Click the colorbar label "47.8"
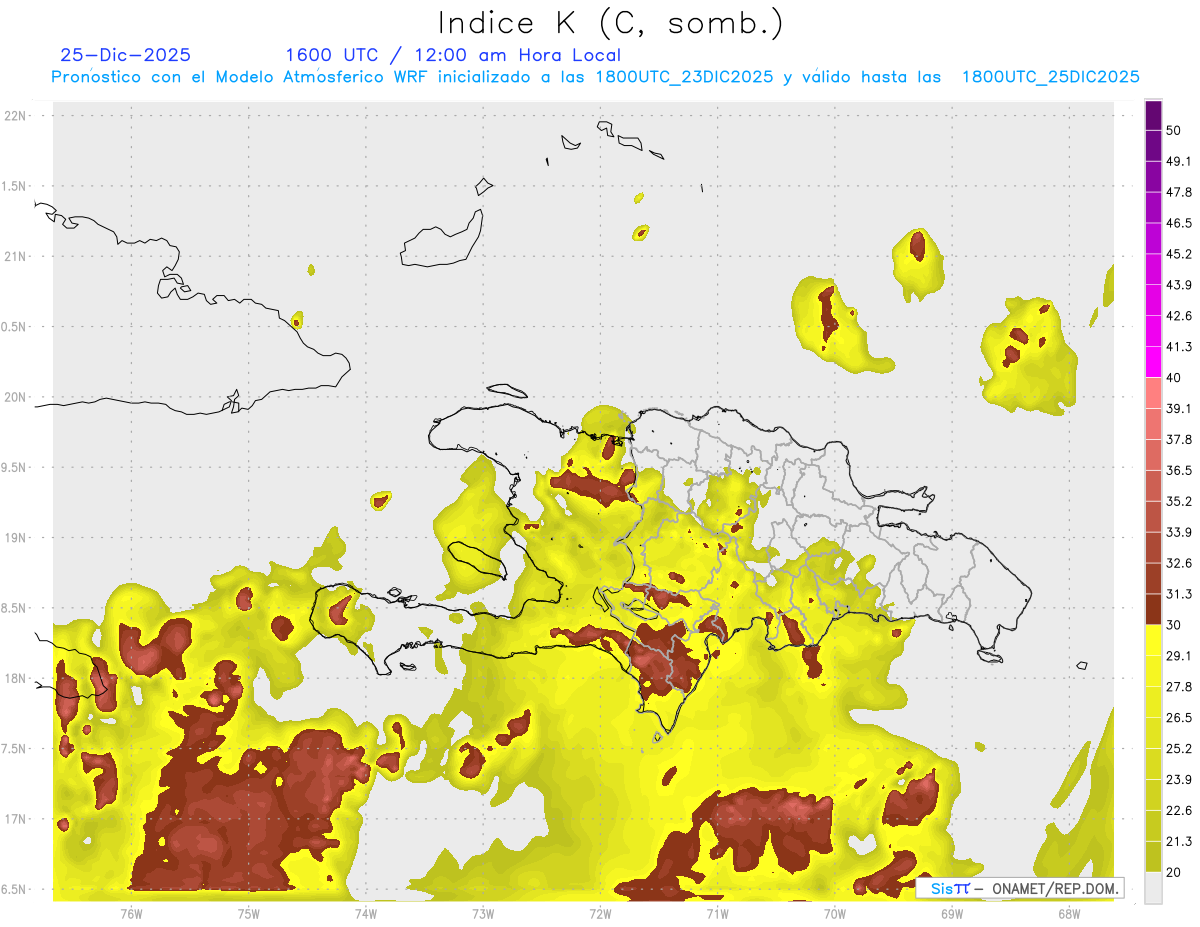Screen dimensions: 1200x927 pyautogui.click(x=1180, y=193)
